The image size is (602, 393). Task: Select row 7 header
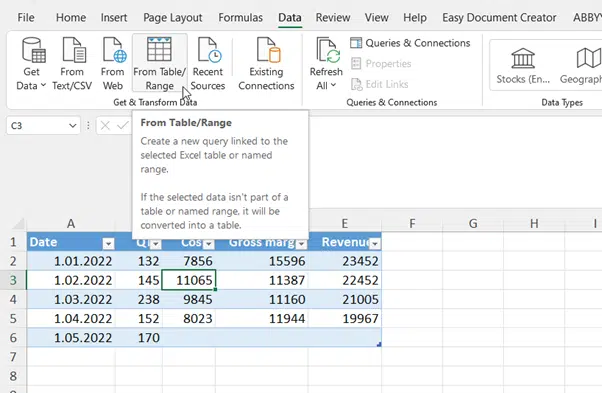[13, 357]
